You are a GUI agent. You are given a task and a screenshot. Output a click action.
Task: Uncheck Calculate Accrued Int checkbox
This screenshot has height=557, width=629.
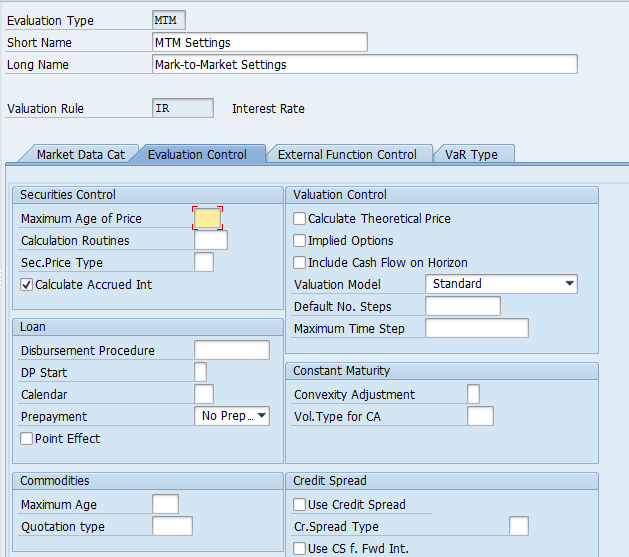[27, 285]
